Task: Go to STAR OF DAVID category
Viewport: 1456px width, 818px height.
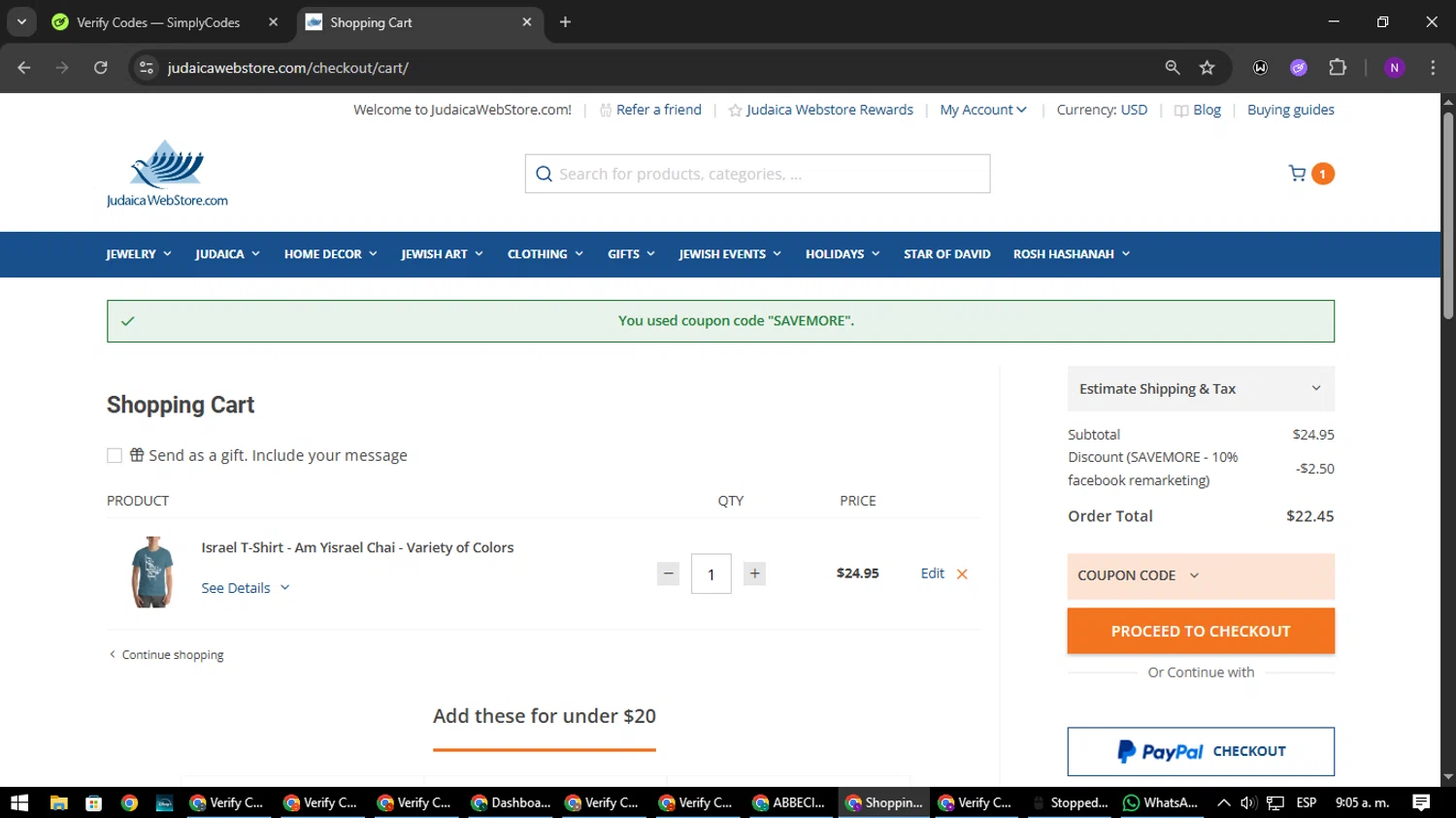Action: pyautogui.click(x=946, y=254)
